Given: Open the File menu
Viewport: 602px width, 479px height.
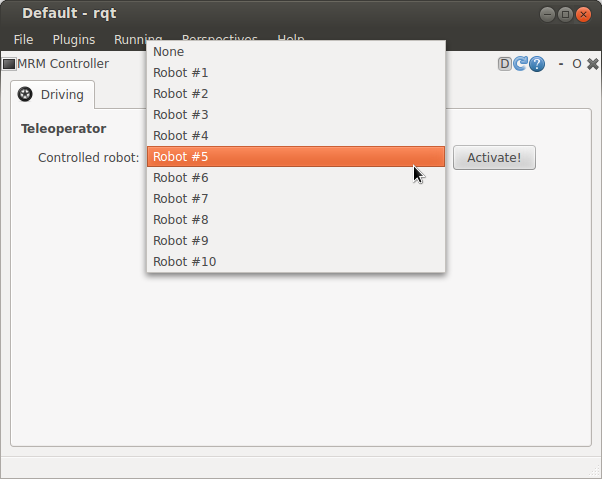Looking at the screenshot, I should [23, 39].
